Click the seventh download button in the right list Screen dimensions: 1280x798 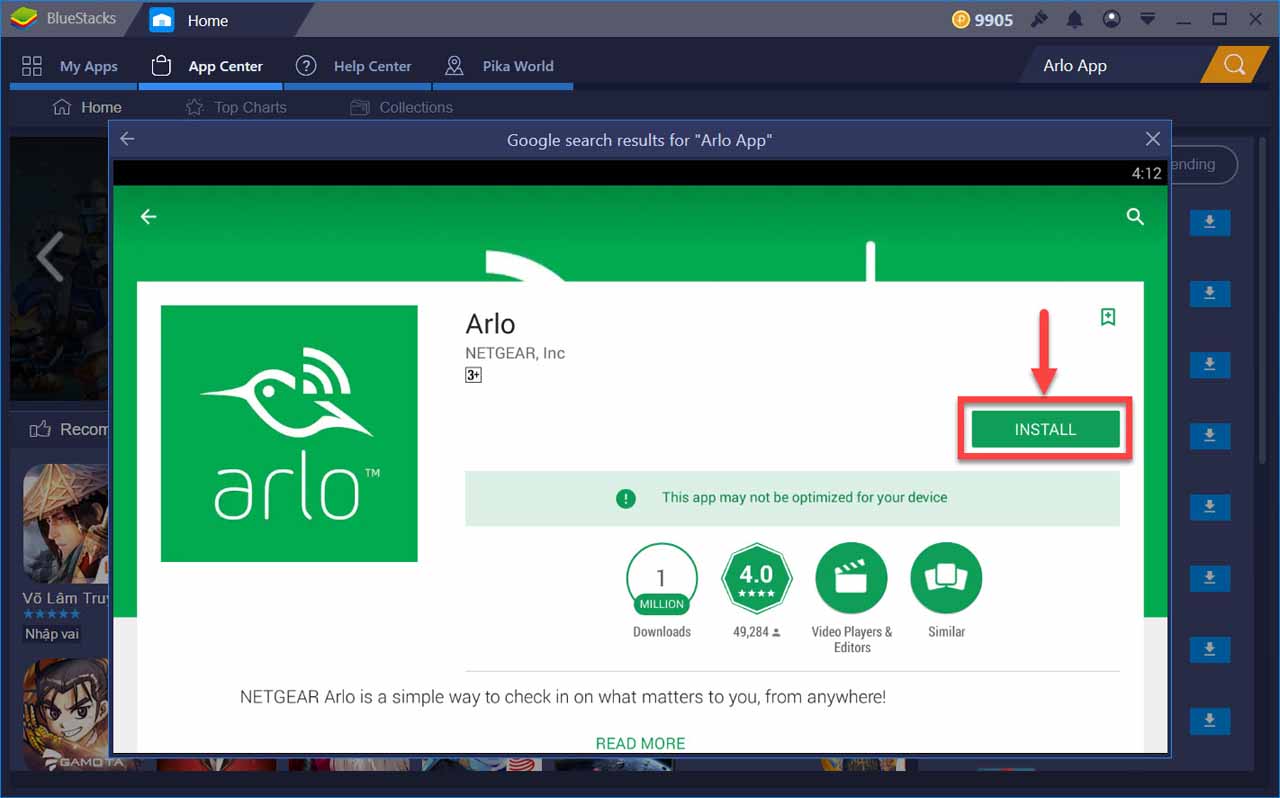[1209, 649]
